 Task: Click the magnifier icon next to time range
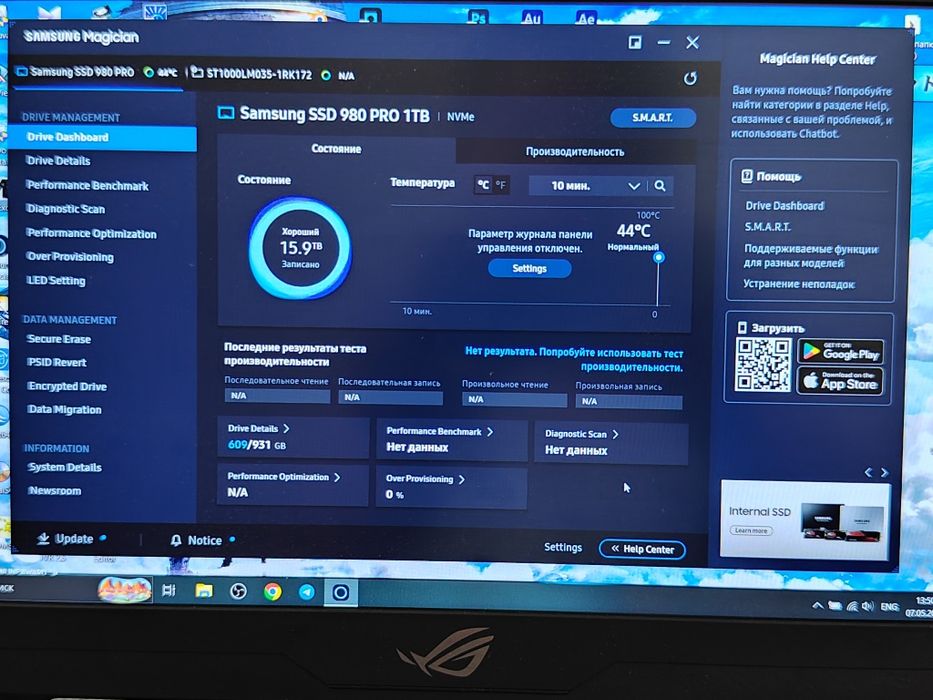click(x=660, y=186)
